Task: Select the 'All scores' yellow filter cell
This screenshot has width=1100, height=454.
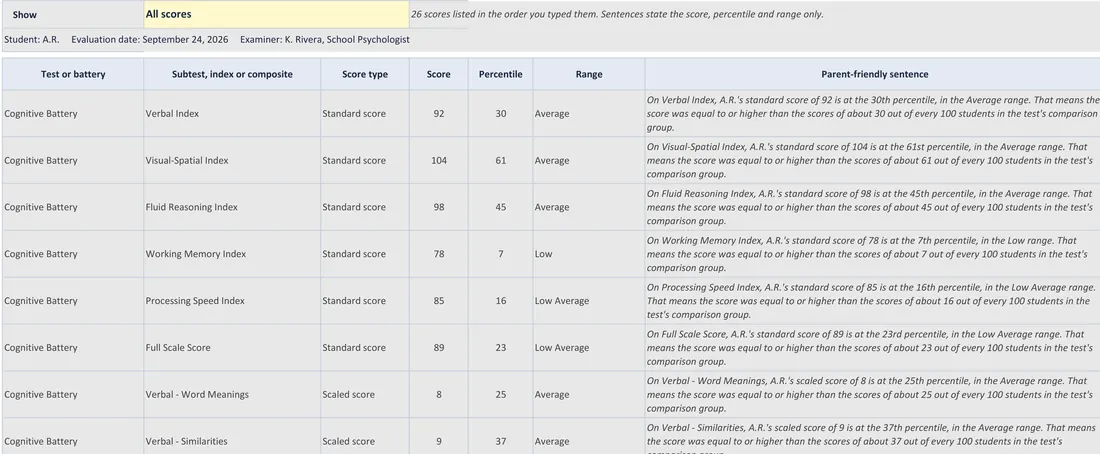Action: tap(276, 14)
